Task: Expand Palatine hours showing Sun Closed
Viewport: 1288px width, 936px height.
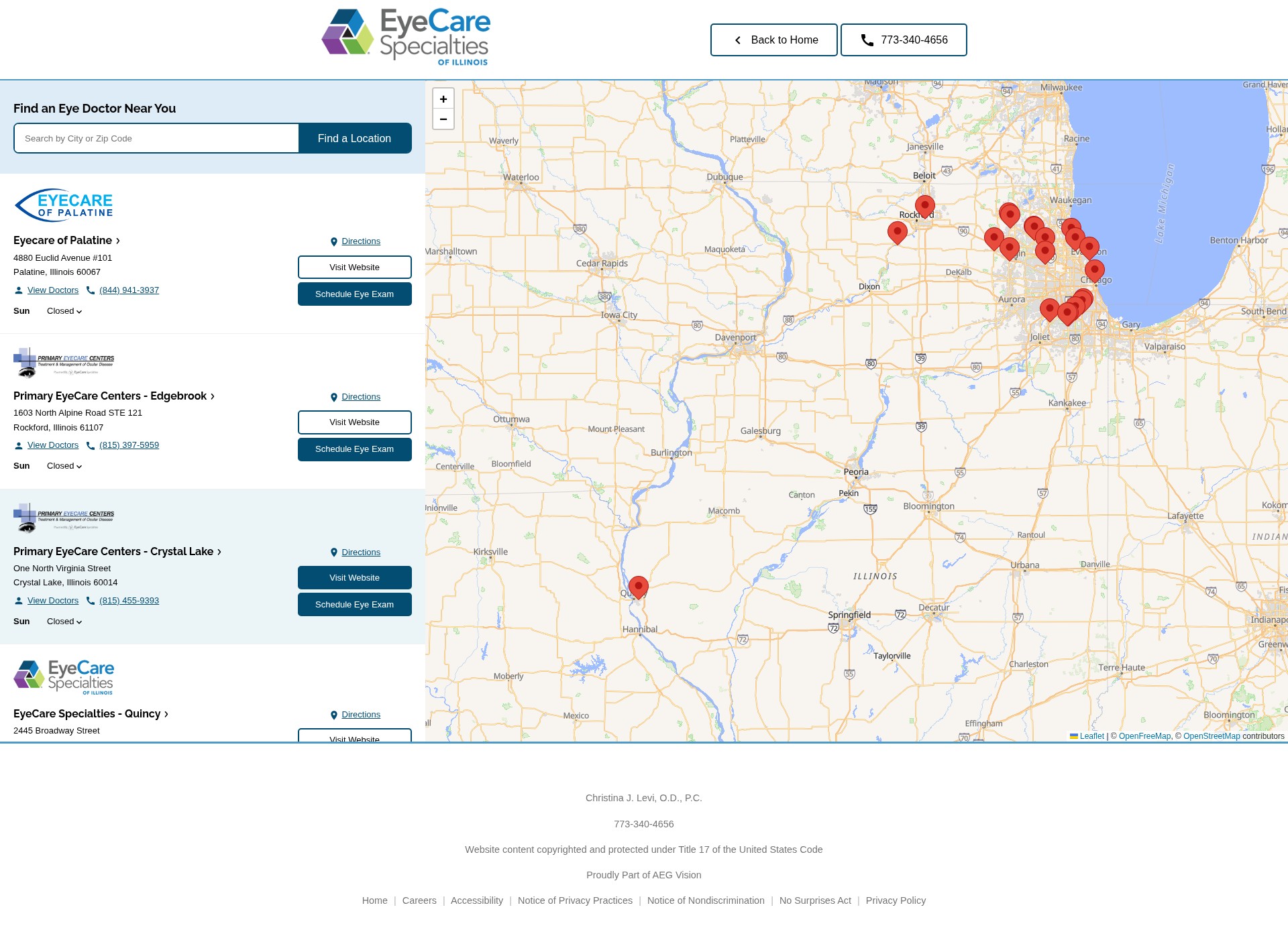Action: coord(64,311)
